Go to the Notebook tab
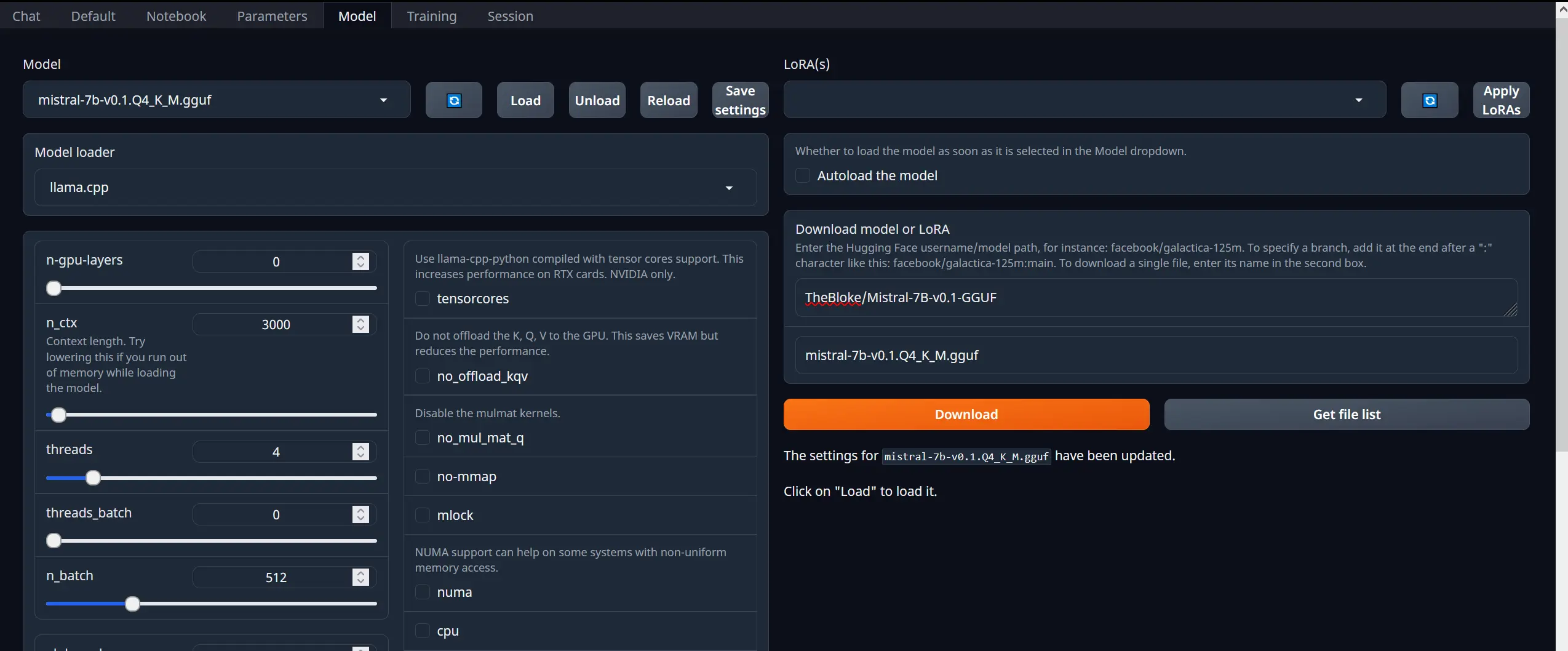The width and height of the screenshot is (1568, 651). tap(176, 16)
